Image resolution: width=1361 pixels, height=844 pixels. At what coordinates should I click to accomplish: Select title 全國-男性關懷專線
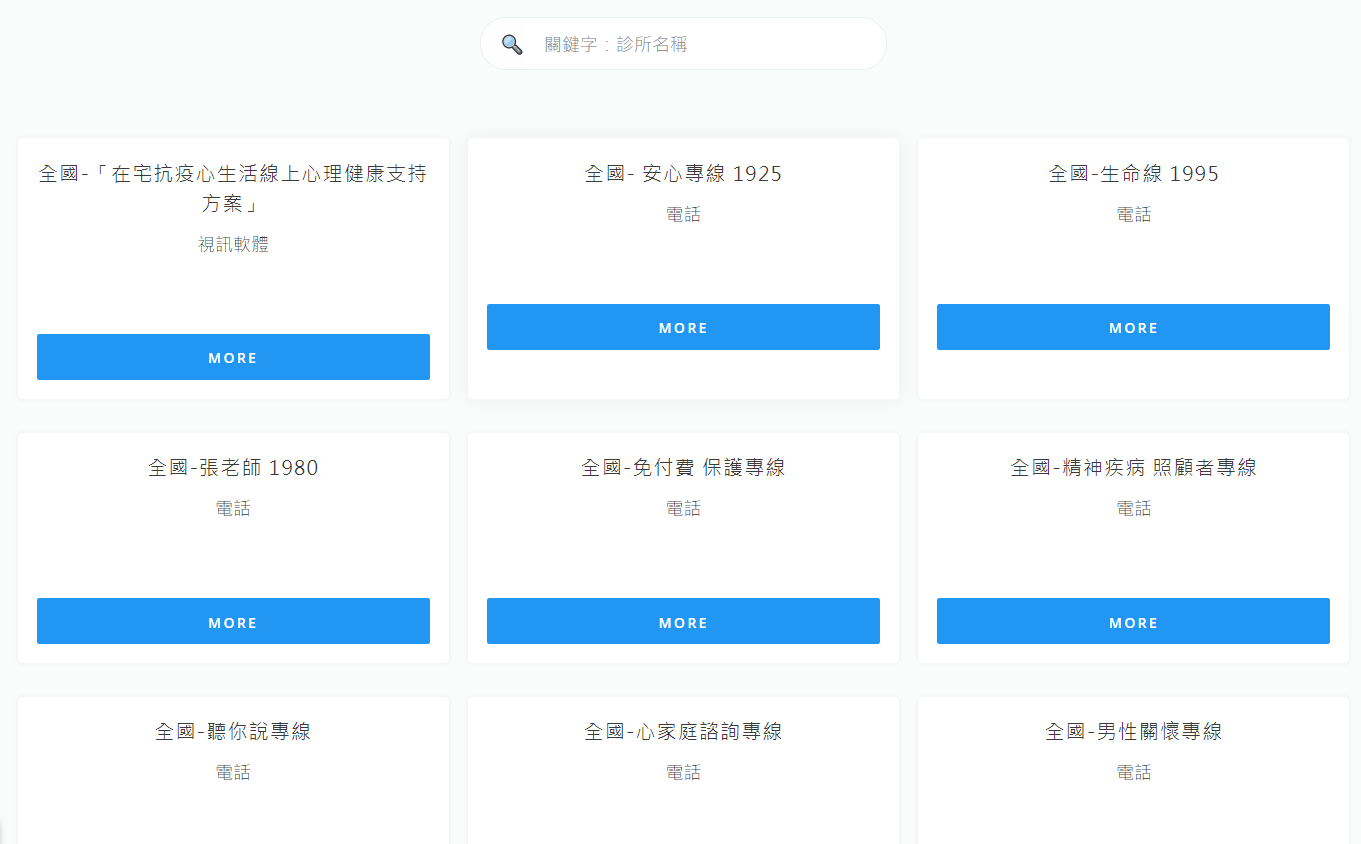(x=1133, y=732)
